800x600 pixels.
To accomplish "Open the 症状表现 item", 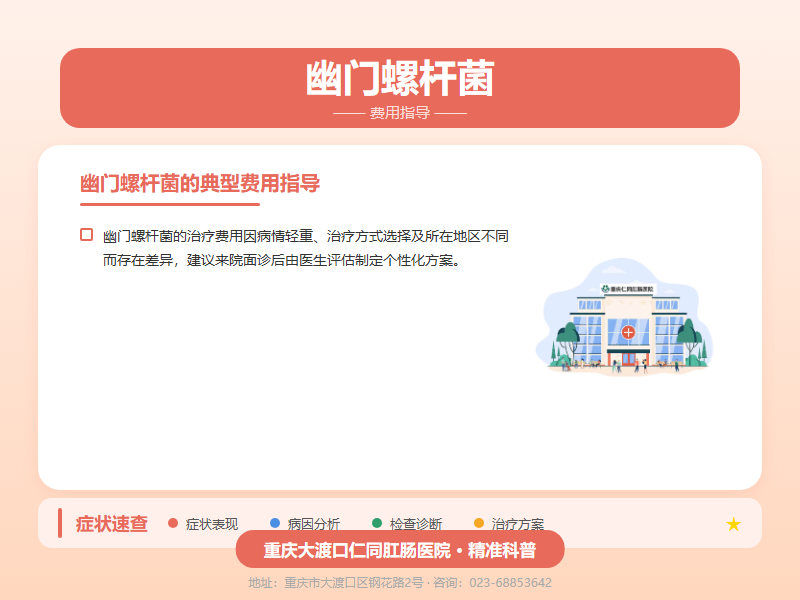I will (212, 524).
